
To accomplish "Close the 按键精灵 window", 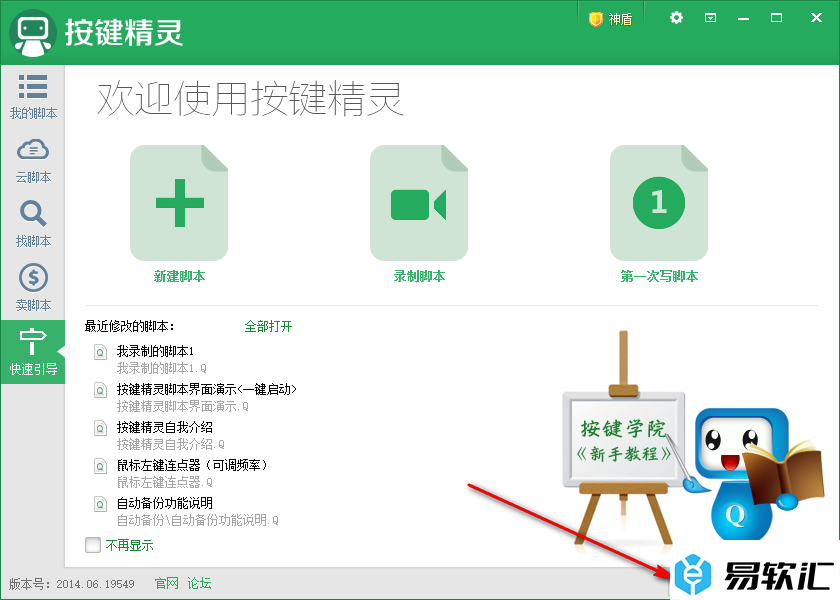I will tap(816, 18).
